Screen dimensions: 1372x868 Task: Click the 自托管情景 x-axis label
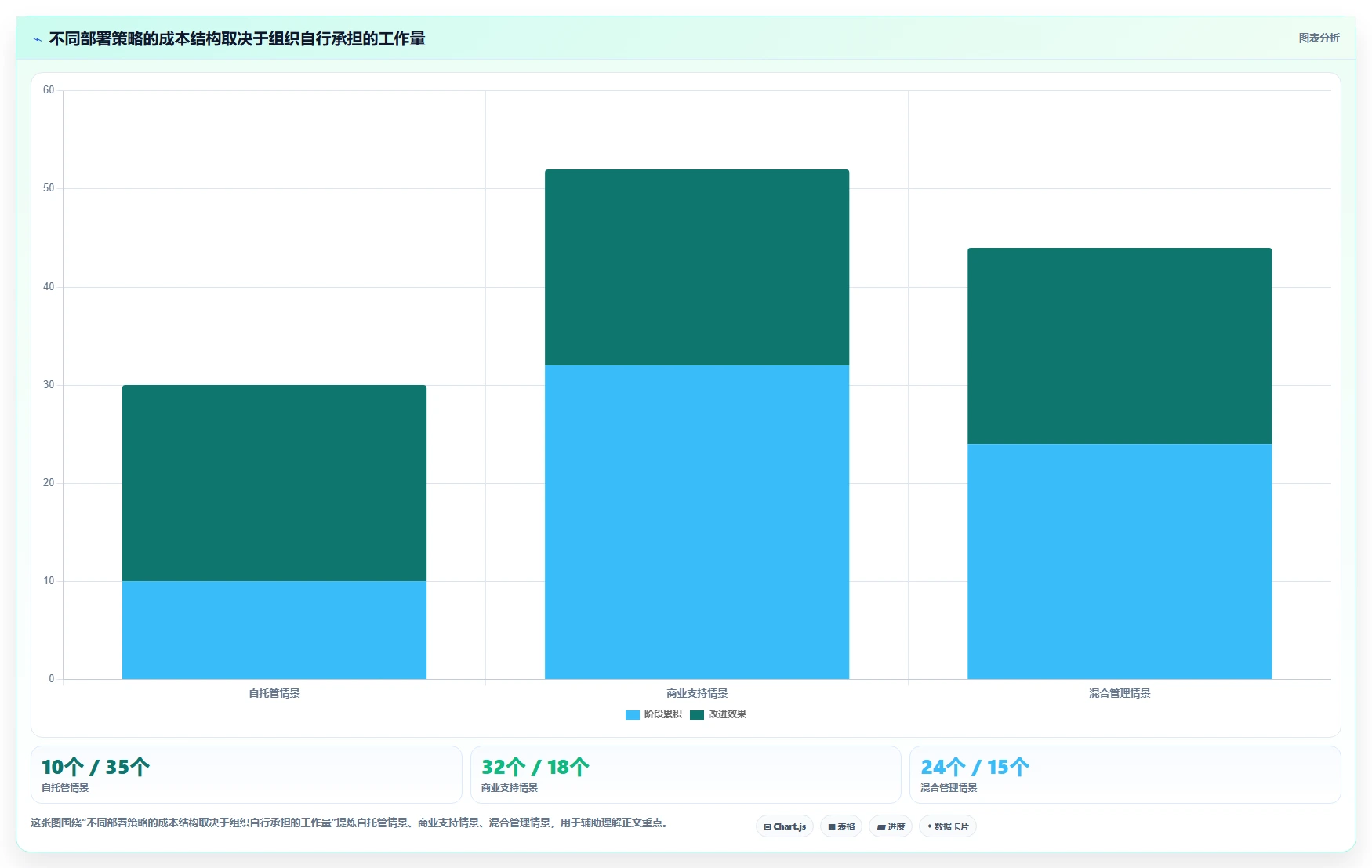coord(274,693)
